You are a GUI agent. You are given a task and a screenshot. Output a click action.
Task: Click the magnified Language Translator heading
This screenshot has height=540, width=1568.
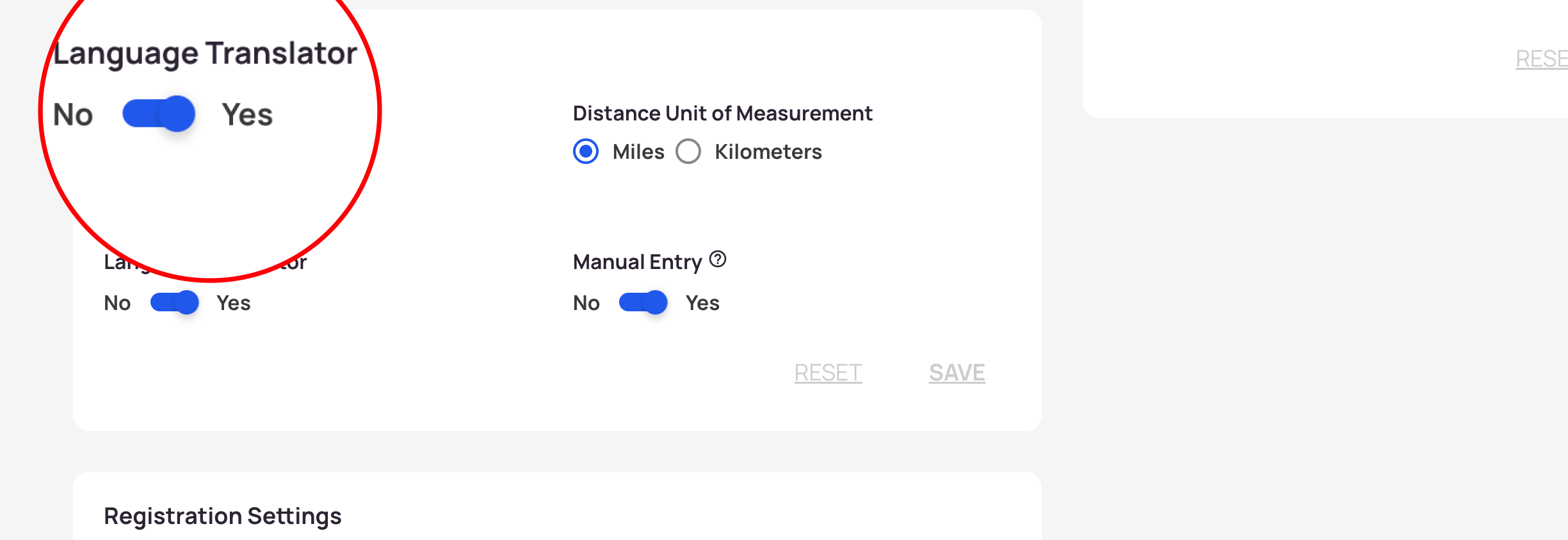pos(205,54)
